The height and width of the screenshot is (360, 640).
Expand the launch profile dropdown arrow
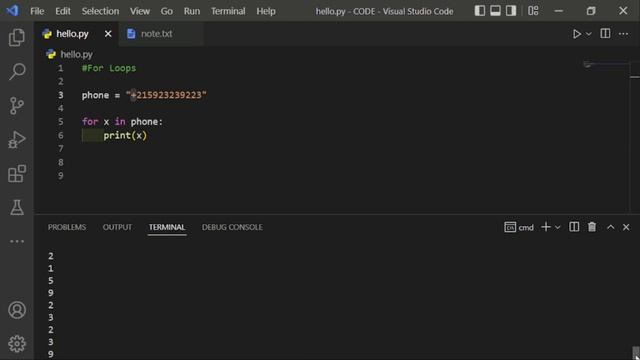(x=558, y=227)
